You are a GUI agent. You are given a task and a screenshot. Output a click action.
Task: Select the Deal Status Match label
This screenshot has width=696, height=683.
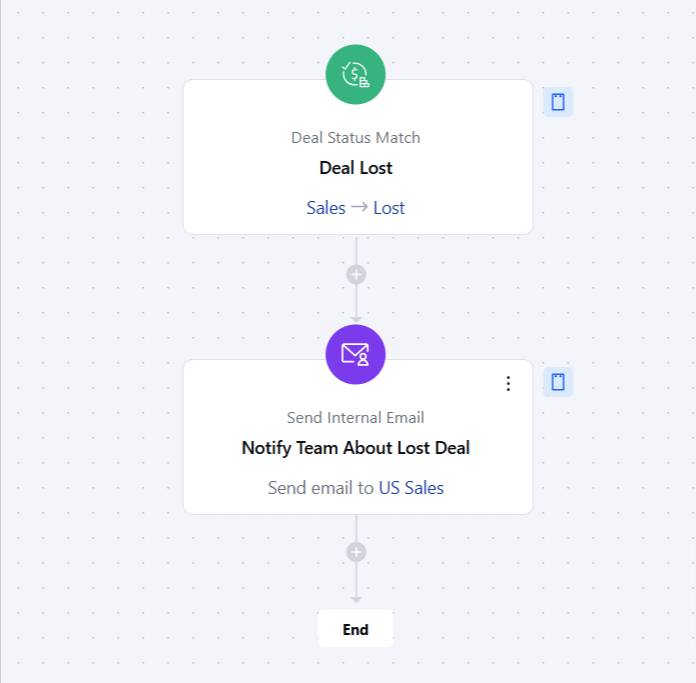click(x=356, y=138)
